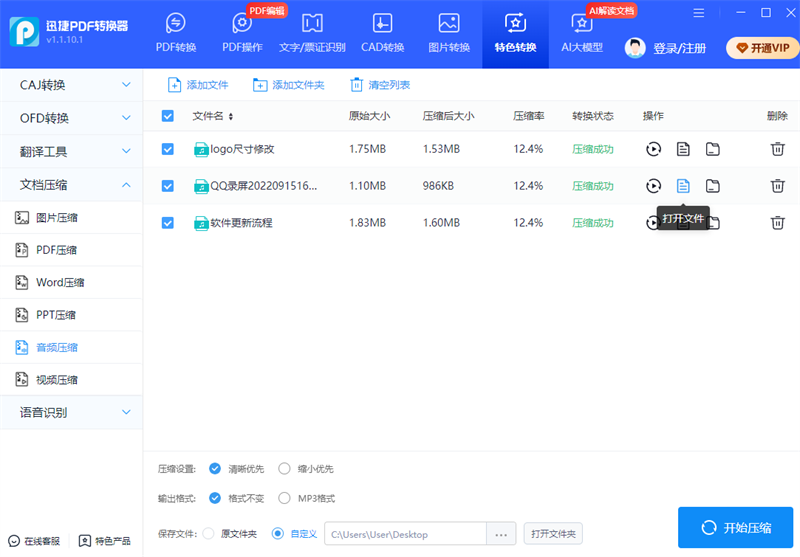Delete the logo尺寸修改 row
The image size is (800, 557).
click(777, 150)
